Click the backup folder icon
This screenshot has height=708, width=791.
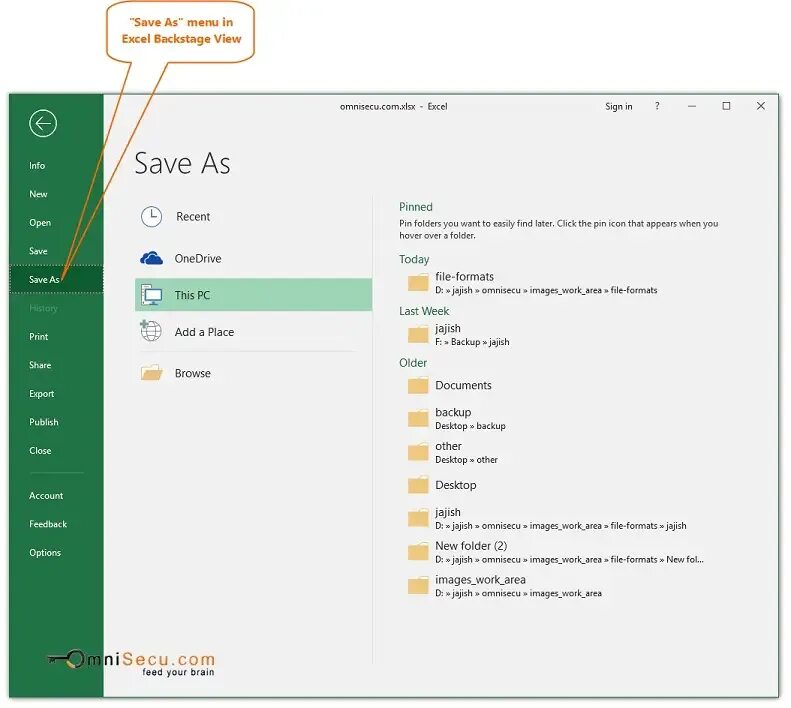pos(418,418)
